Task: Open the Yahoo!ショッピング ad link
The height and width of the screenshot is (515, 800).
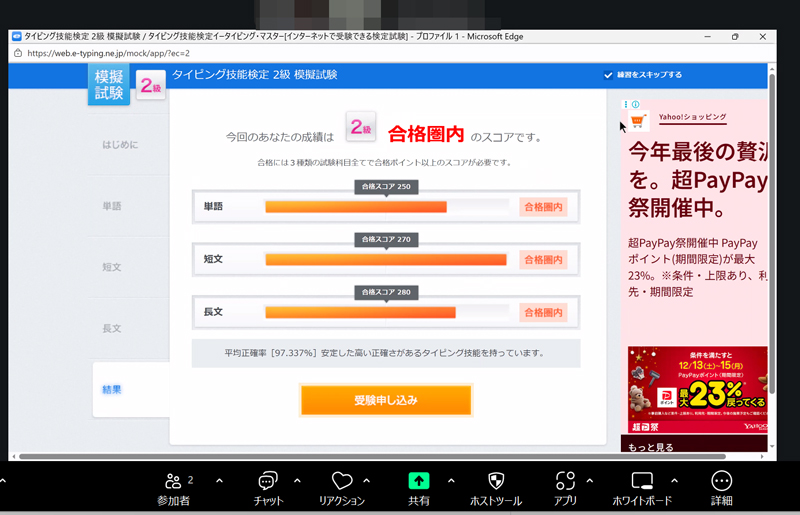Action: click(x=692, y=118)
